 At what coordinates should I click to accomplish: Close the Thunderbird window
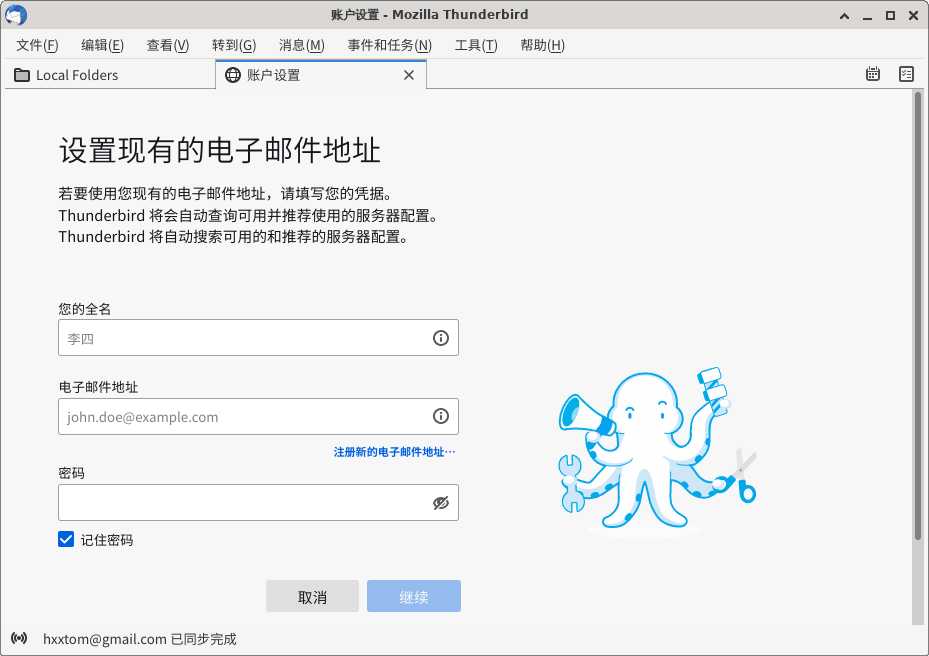[913, 16]
